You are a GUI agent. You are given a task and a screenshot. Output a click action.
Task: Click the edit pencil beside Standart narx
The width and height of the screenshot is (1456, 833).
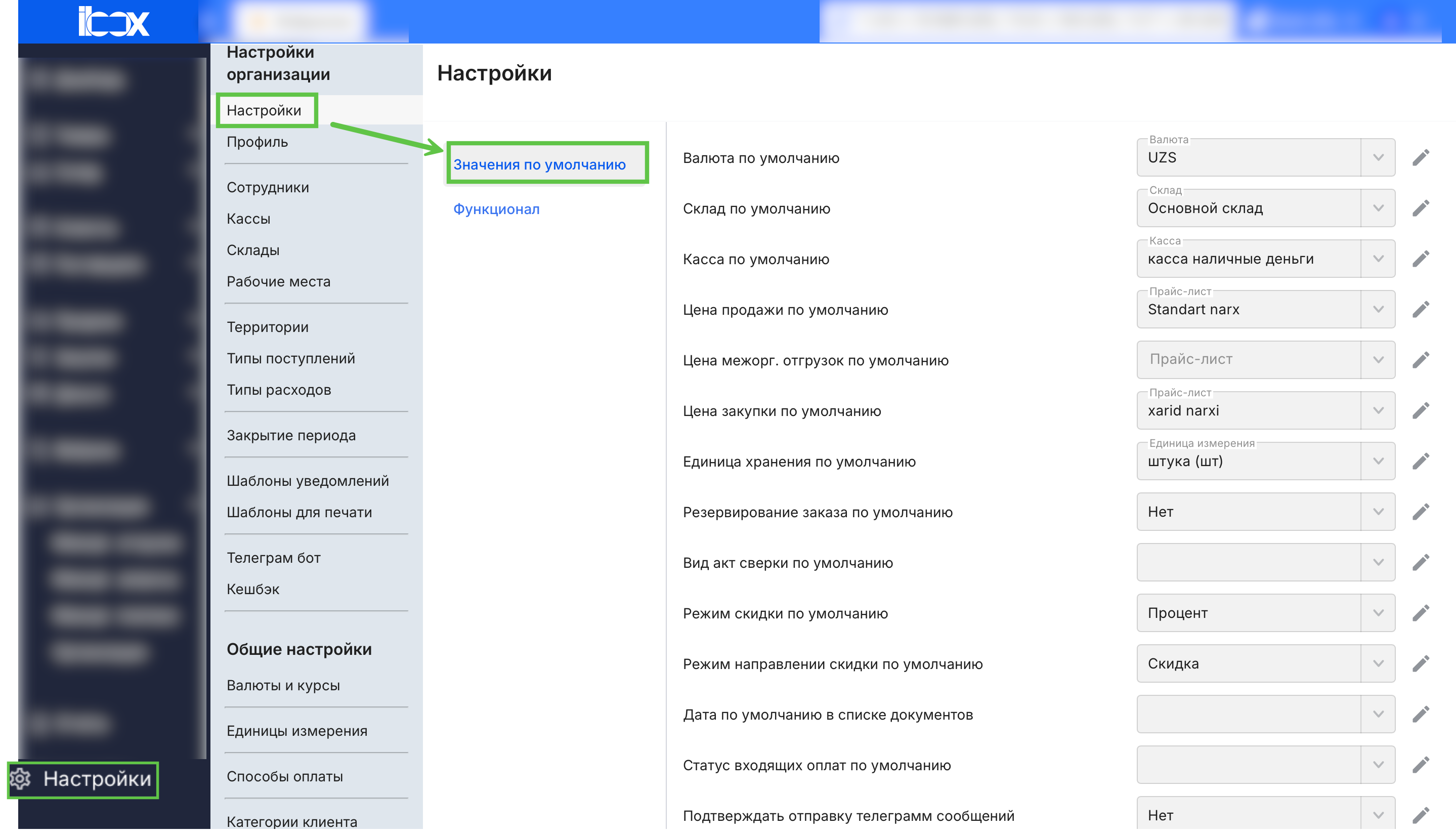(x=1422, y=309)
